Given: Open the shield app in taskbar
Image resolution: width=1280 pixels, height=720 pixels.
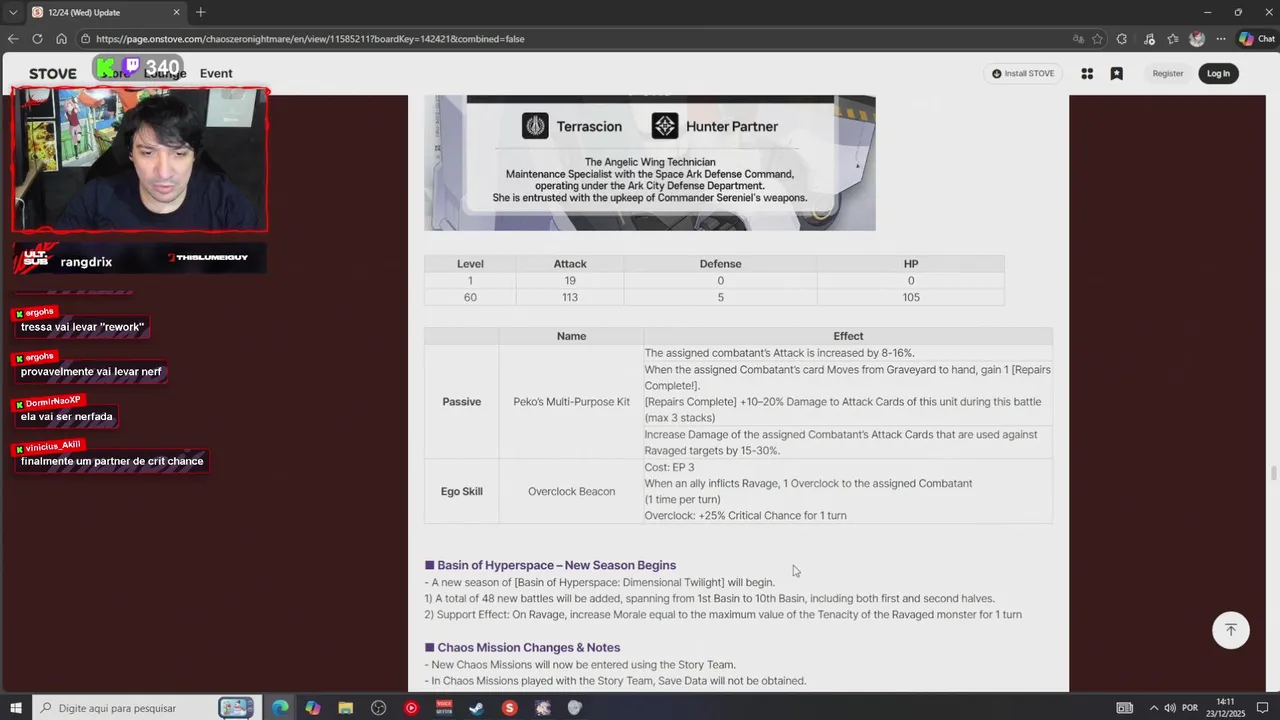Looking at the screenshot, I should pos(574,708).
